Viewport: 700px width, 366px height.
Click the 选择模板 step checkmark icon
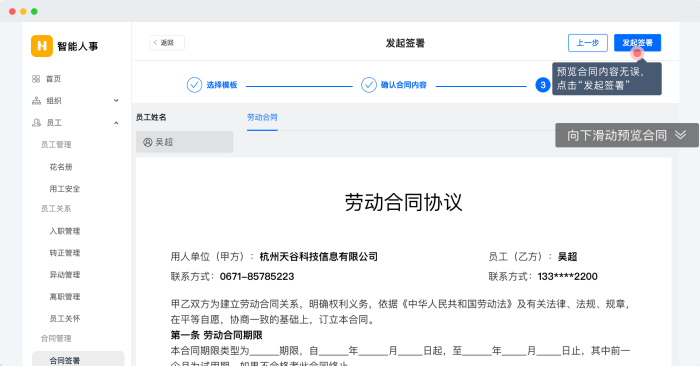pyautogui.click(x=194, y=85)
